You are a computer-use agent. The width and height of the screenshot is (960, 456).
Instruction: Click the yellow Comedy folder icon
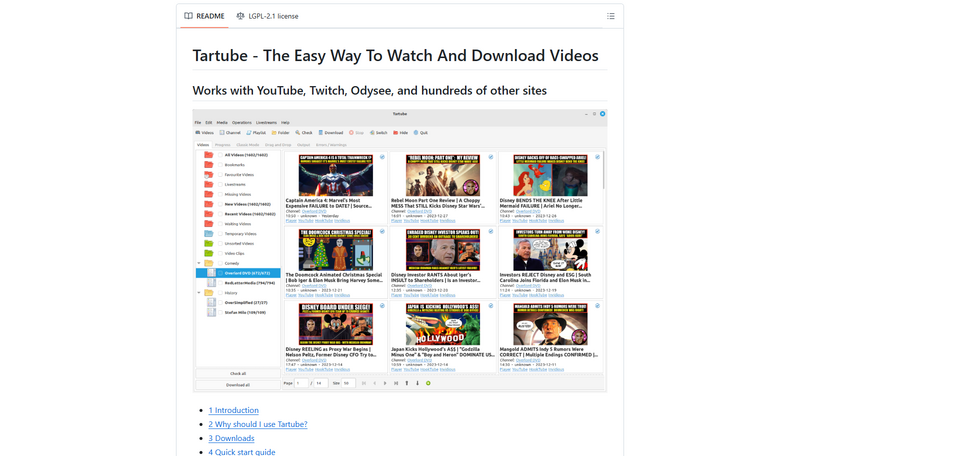coord(208,263)
